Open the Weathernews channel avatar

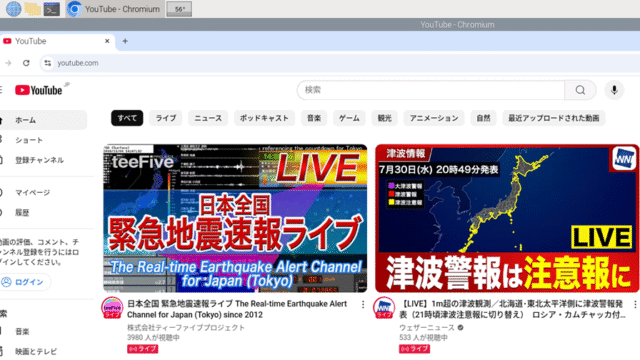(384, 308)
